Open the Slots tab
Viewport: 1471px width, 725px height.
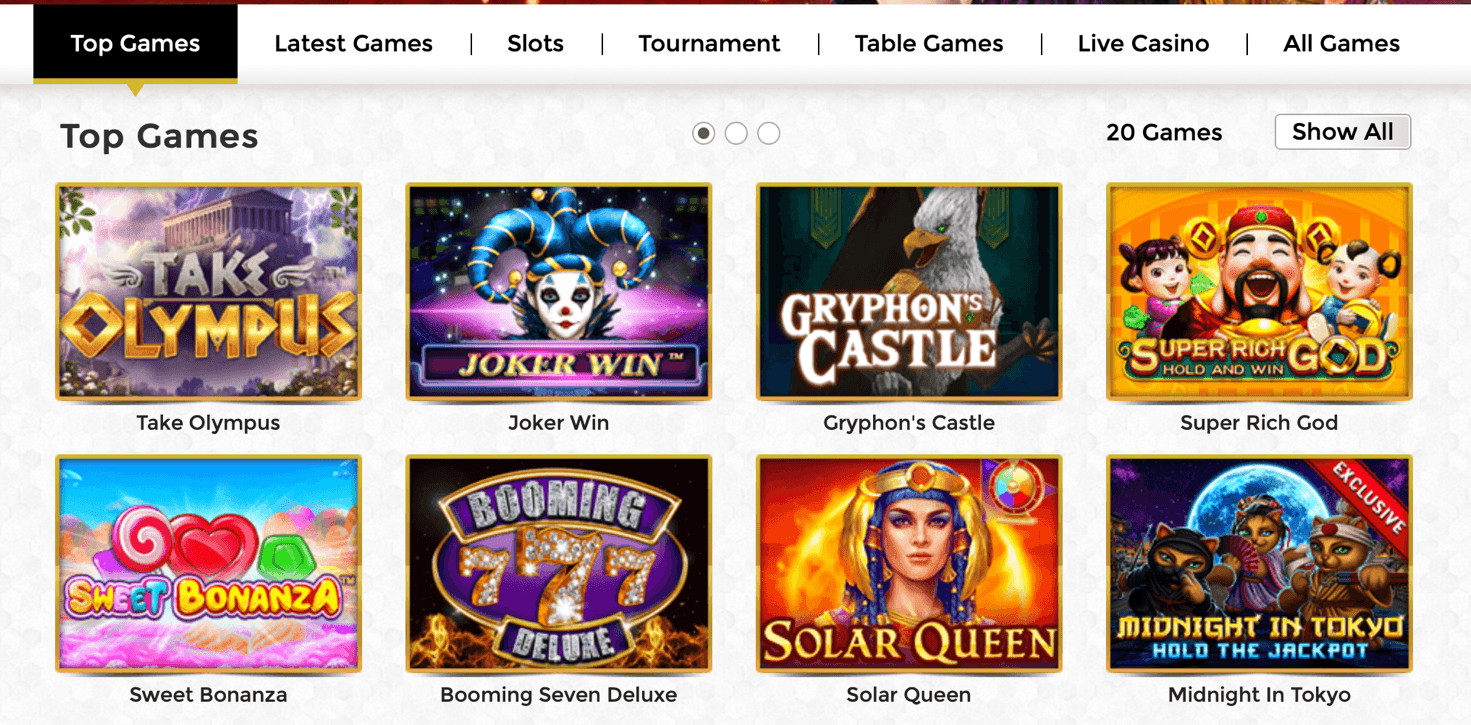[535, 44]
